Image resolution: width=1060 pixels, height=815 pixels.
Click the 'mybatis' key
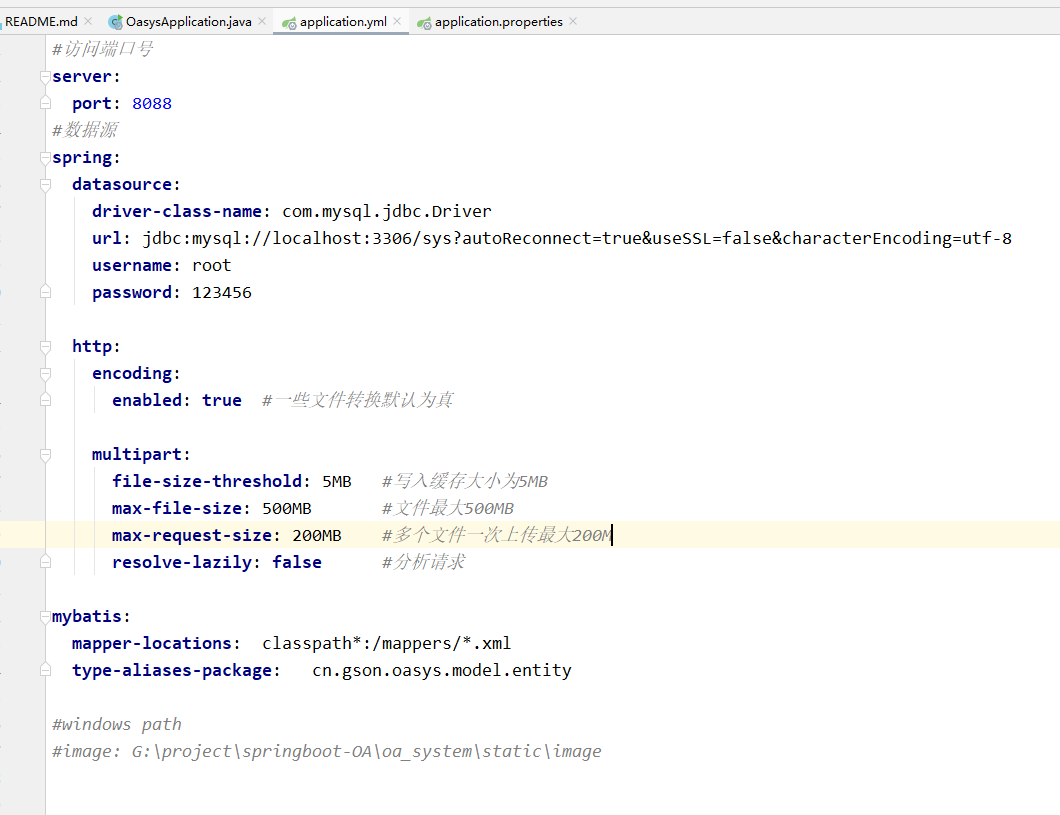click(x=87, y=617)
